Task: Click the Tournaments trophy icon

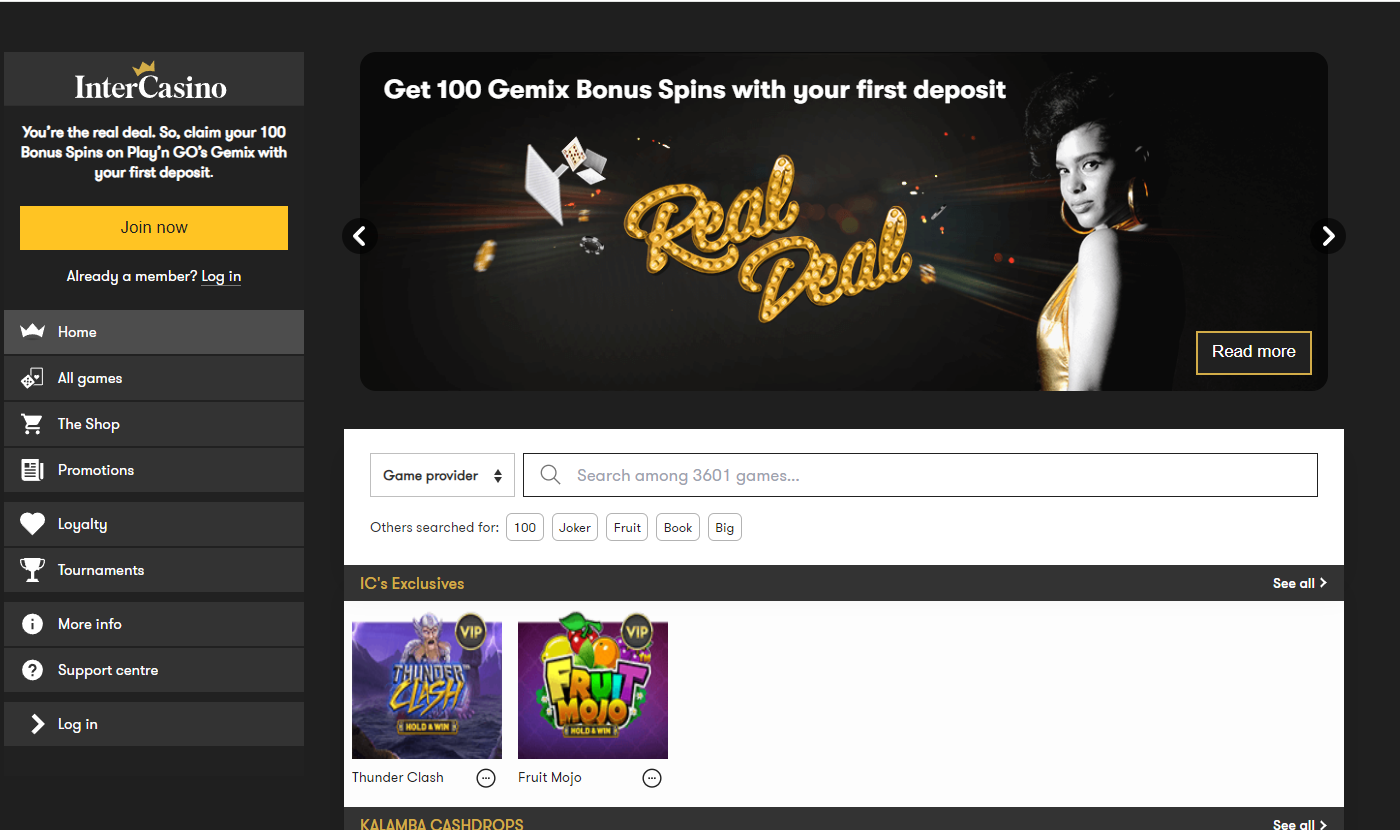Action: [32, 570]
